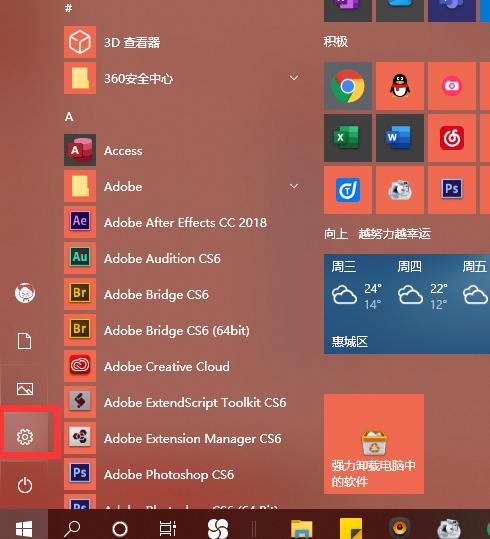The width and height of the screenshot is (490, 539).
Task: Launch Adobe Photoshop CS6 icon
Action: coord(80,474)
